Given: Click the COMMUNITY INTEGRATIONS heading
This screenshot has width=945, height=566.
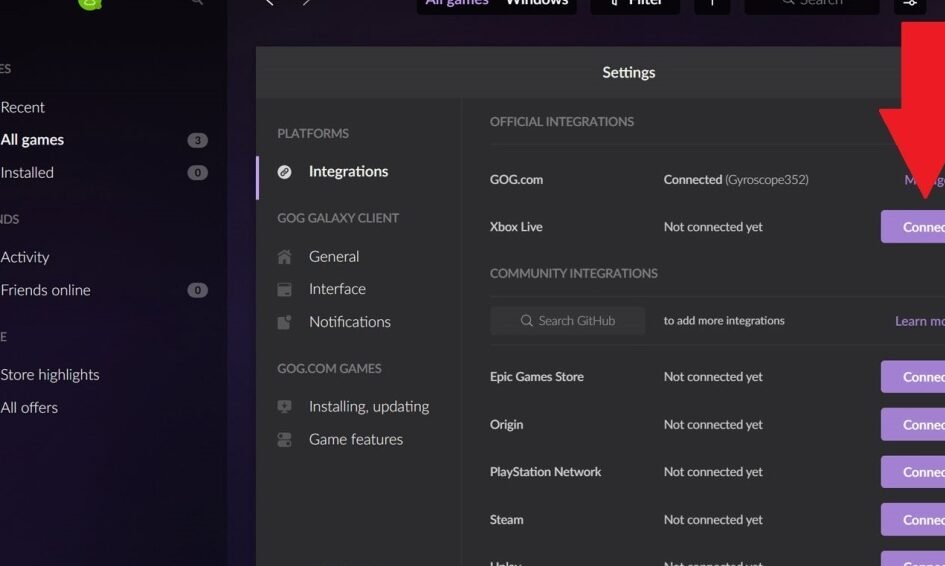Looking at the screenshot, I should point(574,274).
